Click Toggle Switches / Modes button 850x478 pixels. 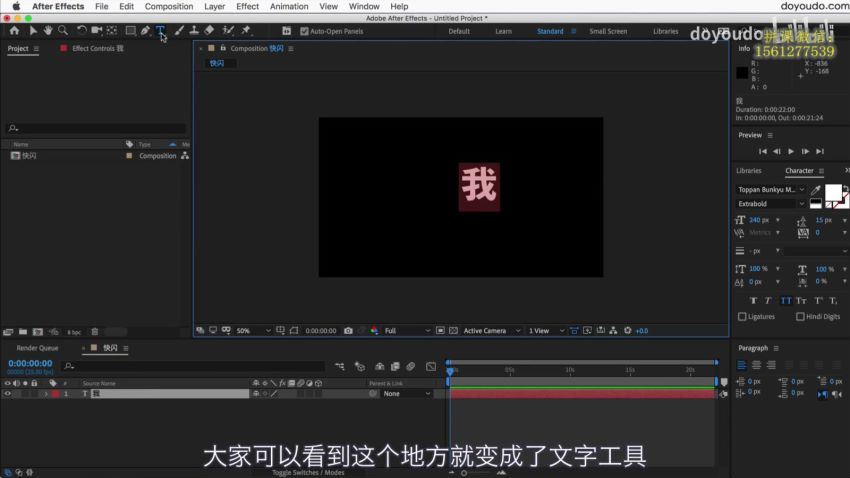308,473
